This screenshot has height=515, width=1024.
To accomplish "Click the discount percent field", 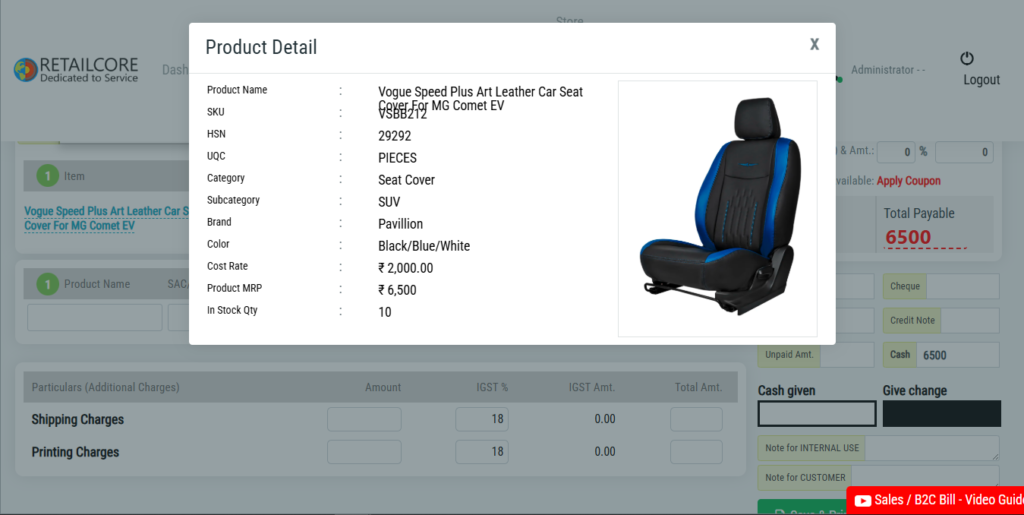I will click(x=895, y=152).
